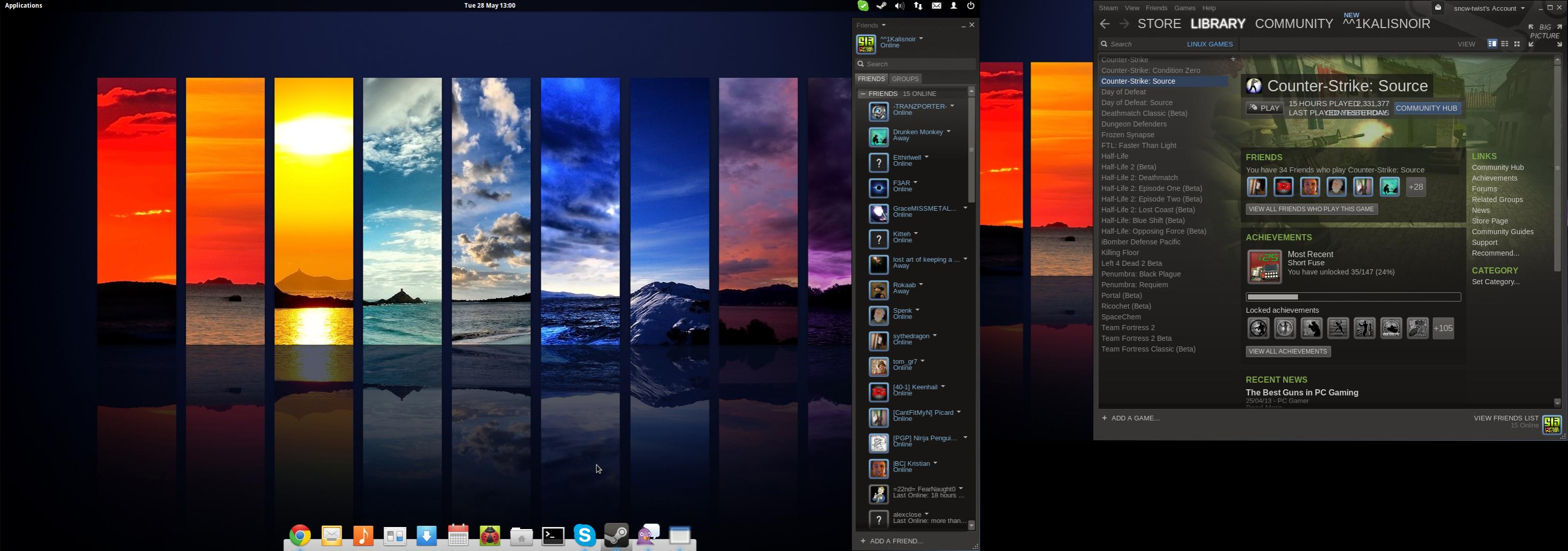Screen dimensions: 1568x551
Task: Open Google Chrome from the dock
Action: tap(300, 535)
